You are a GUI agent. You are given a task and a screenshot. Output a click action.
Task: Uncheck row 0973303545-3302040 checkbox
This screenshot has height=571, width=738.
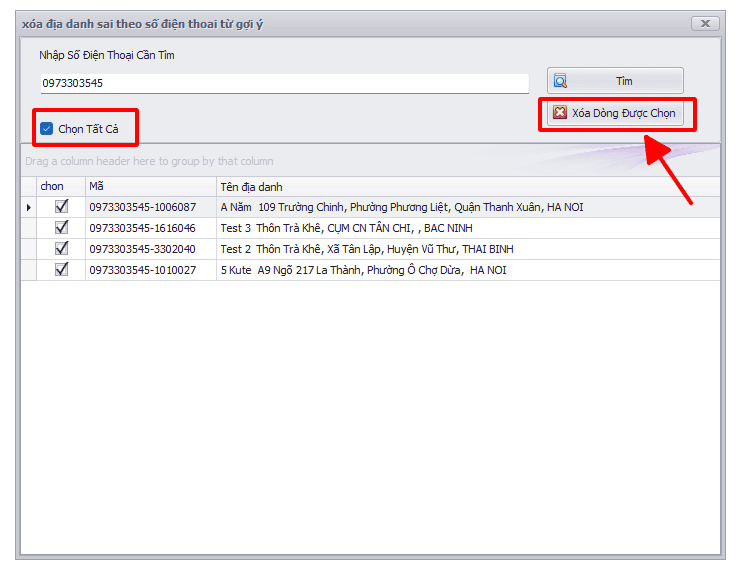tap(62, 248)
